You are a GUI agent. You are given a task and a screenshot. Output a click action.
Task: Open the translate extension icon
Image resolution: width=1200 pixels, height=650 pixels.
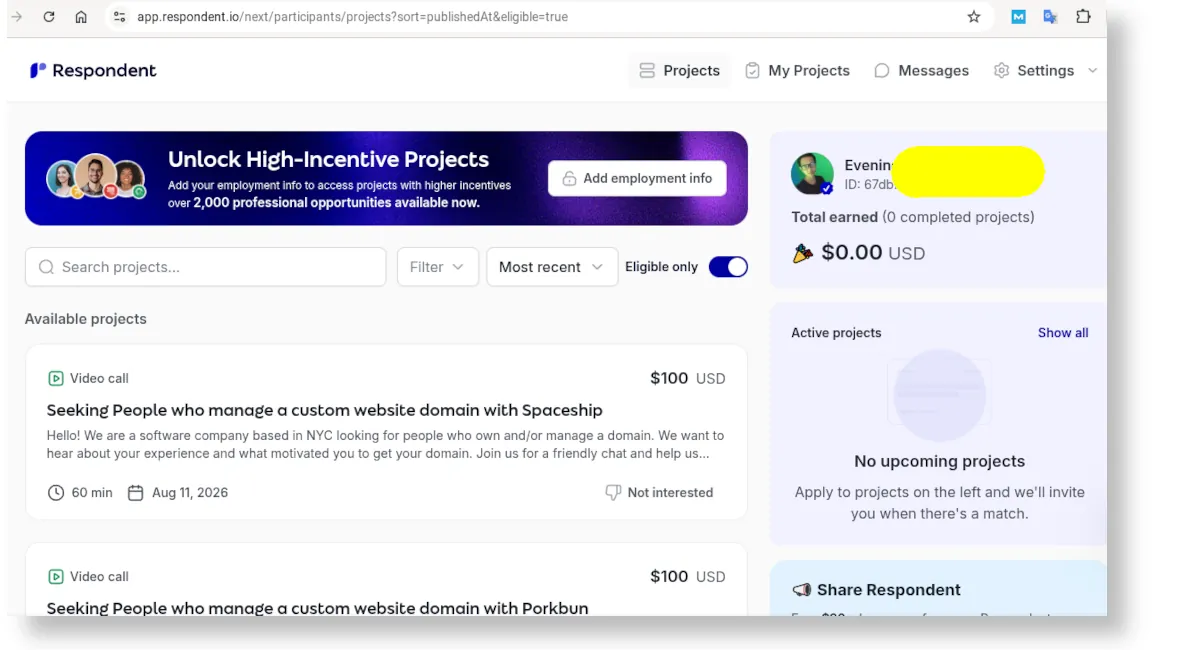click(x=1050, y=17)
